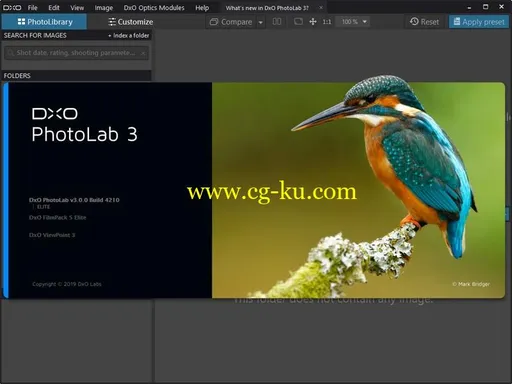The width and height of the screenshot is (512, 384).
Task: Click Index a folder link
Action: click(x=129, y=35)
